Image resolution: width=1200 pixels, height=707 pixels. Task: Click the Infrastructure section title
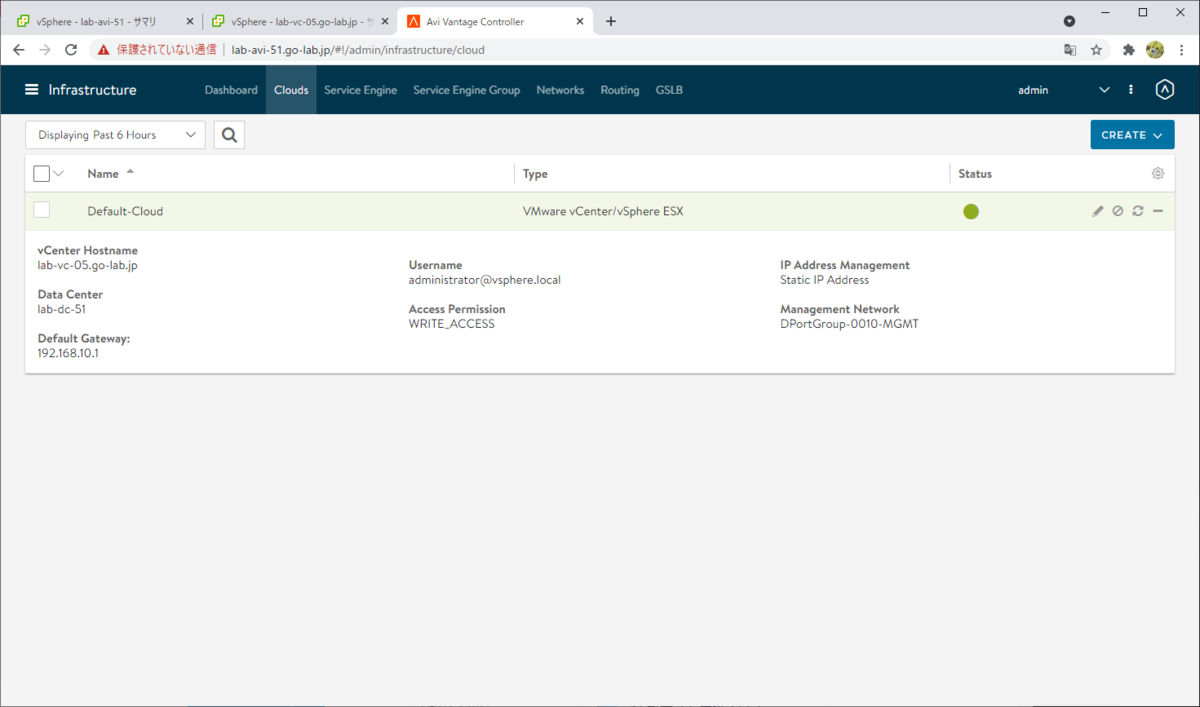[x=93, y=90]
